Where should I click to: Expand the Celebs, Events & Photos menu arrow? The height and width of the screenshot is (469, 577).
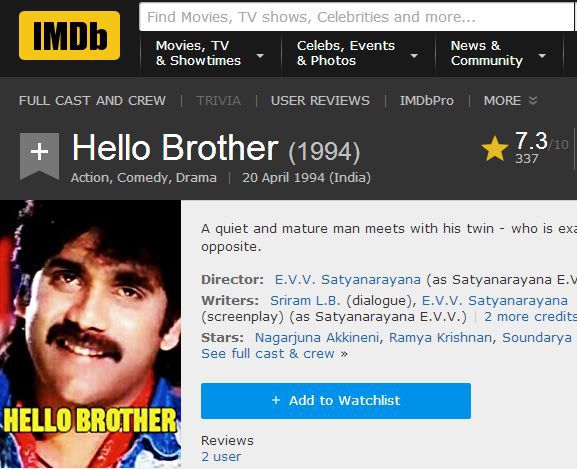[x=414, y=56]
